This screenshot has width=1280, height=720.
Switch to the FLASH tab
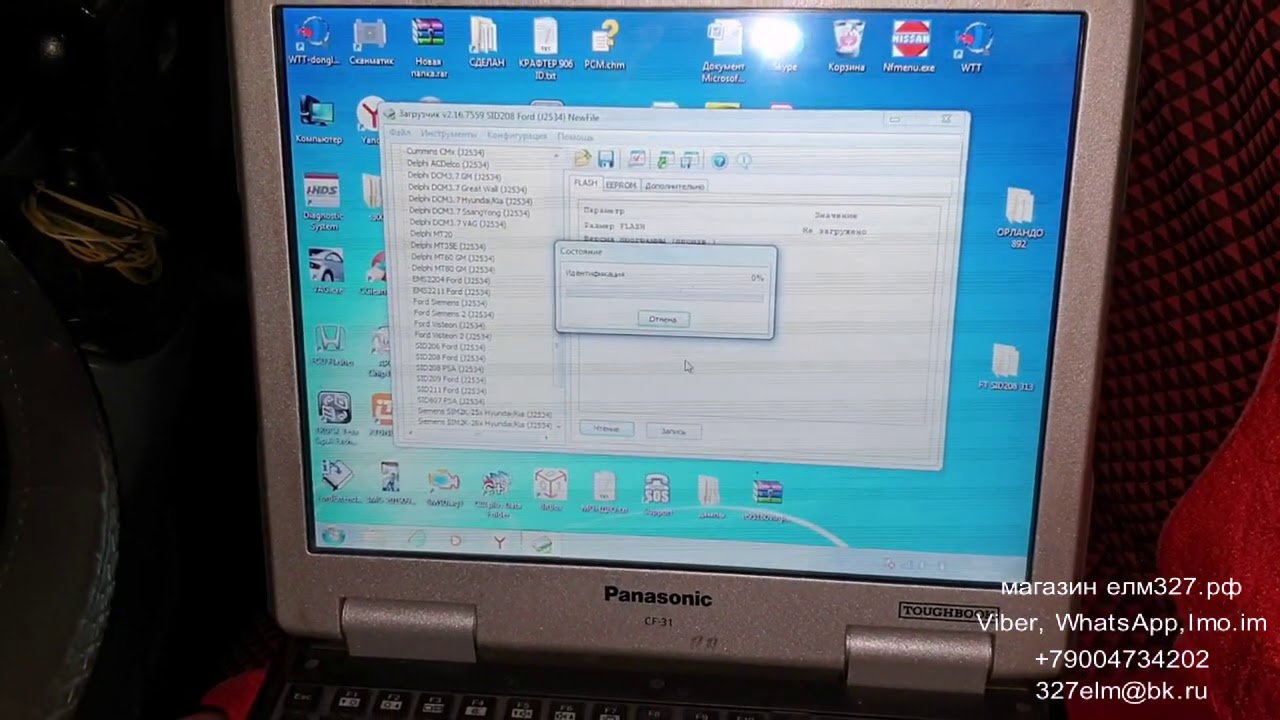pyautogui.click(x=585, y=184)
